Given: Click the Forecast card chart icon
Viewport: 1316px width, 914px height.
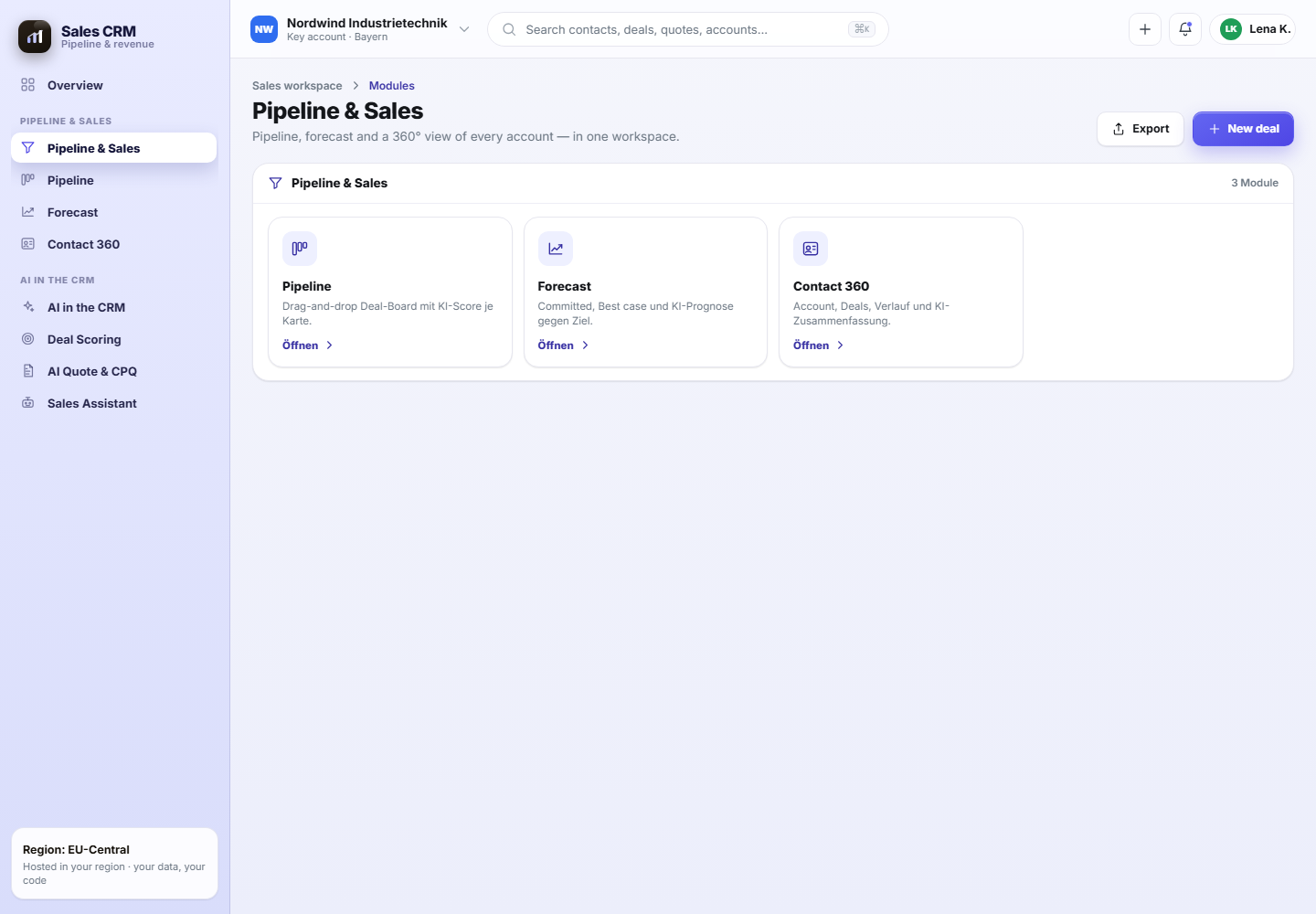Looking at the screenshot, I should pos(556,249).
